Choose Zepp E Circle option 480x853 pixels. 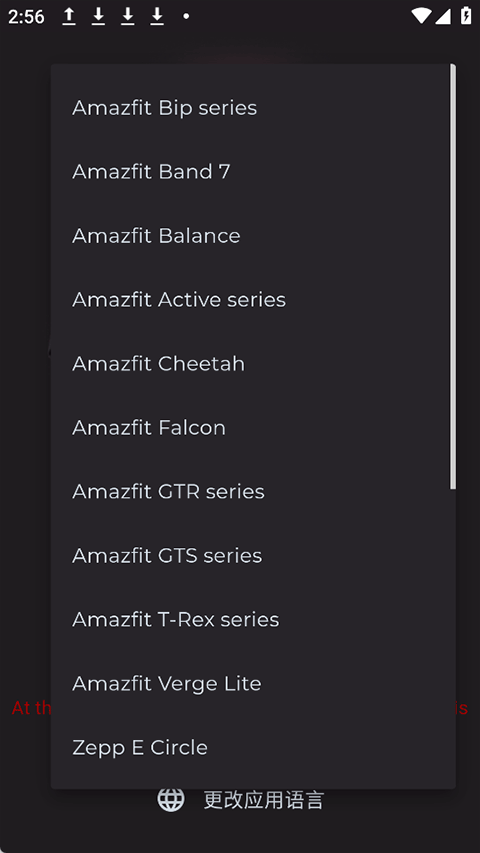(x=253, y=747)
